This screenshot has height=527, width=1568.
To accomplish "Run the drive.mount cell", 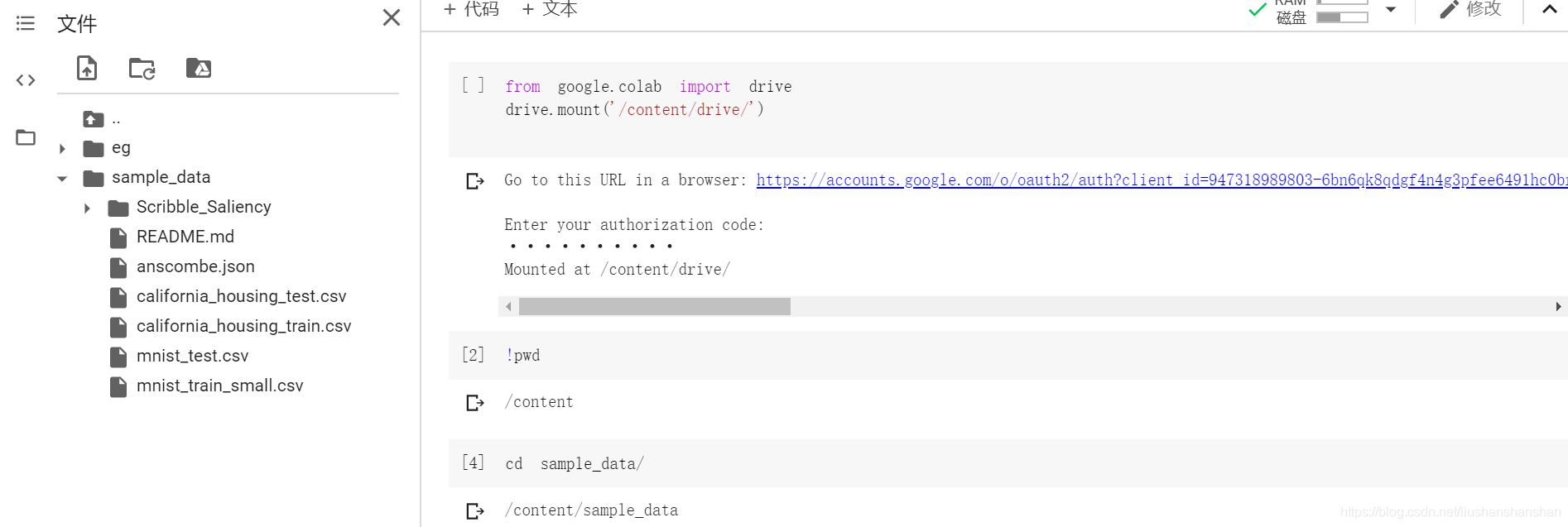I will [473, 84].
